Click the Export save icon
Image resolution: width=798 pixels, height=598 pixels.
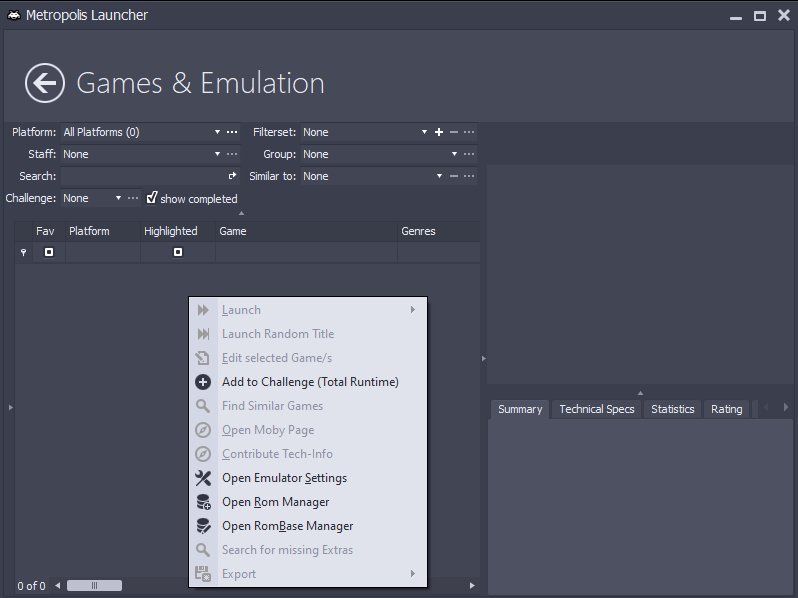pyautogui.click(x=203, y=574)
